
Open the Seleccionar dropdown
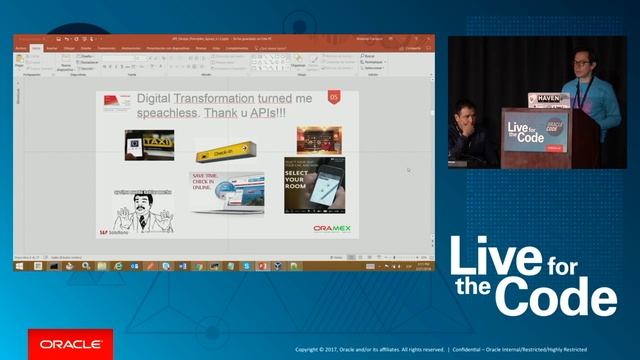coord(373,68)
